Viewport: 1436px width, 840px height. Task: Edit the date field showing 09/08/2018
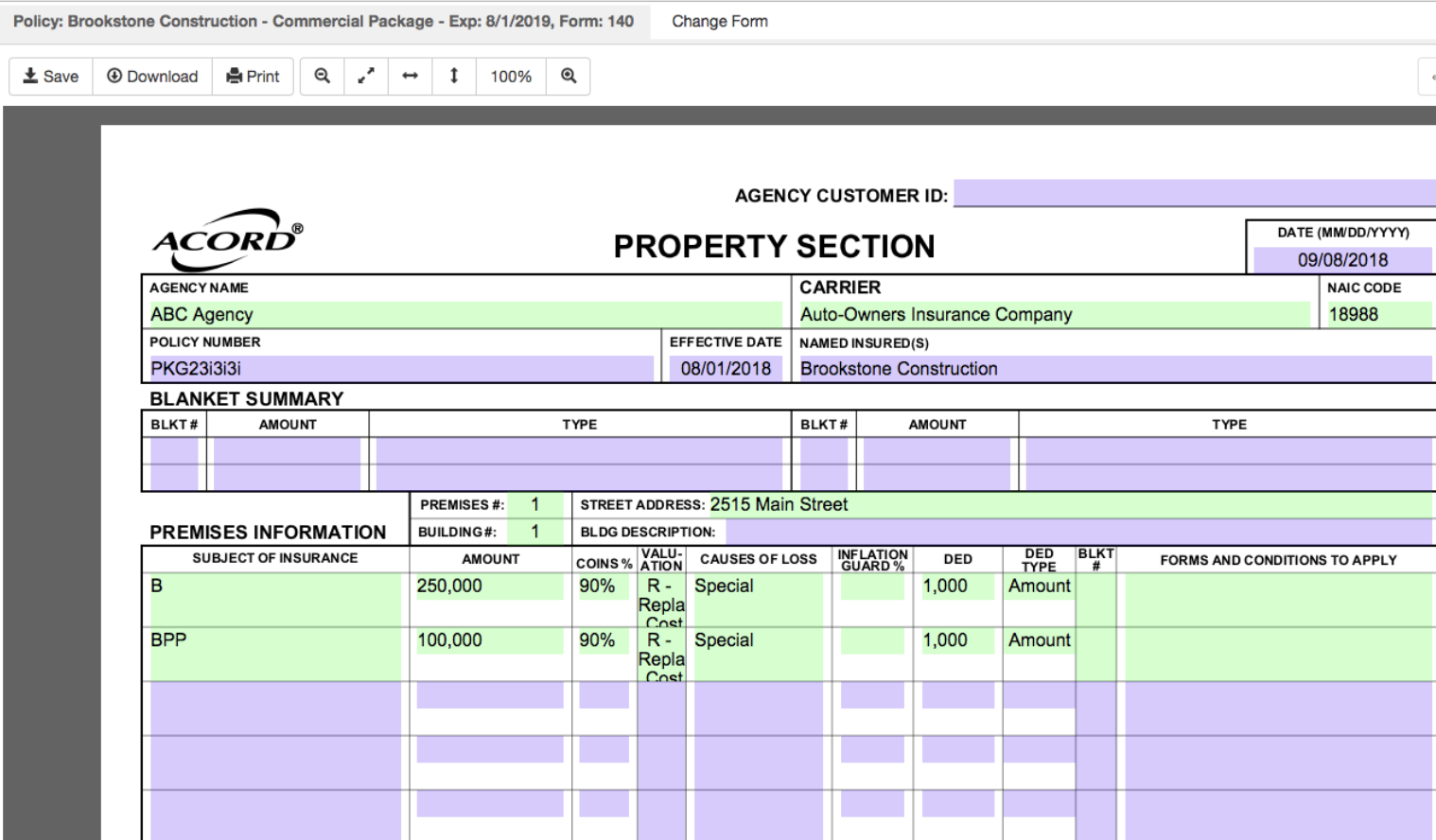coord(1344,260)
